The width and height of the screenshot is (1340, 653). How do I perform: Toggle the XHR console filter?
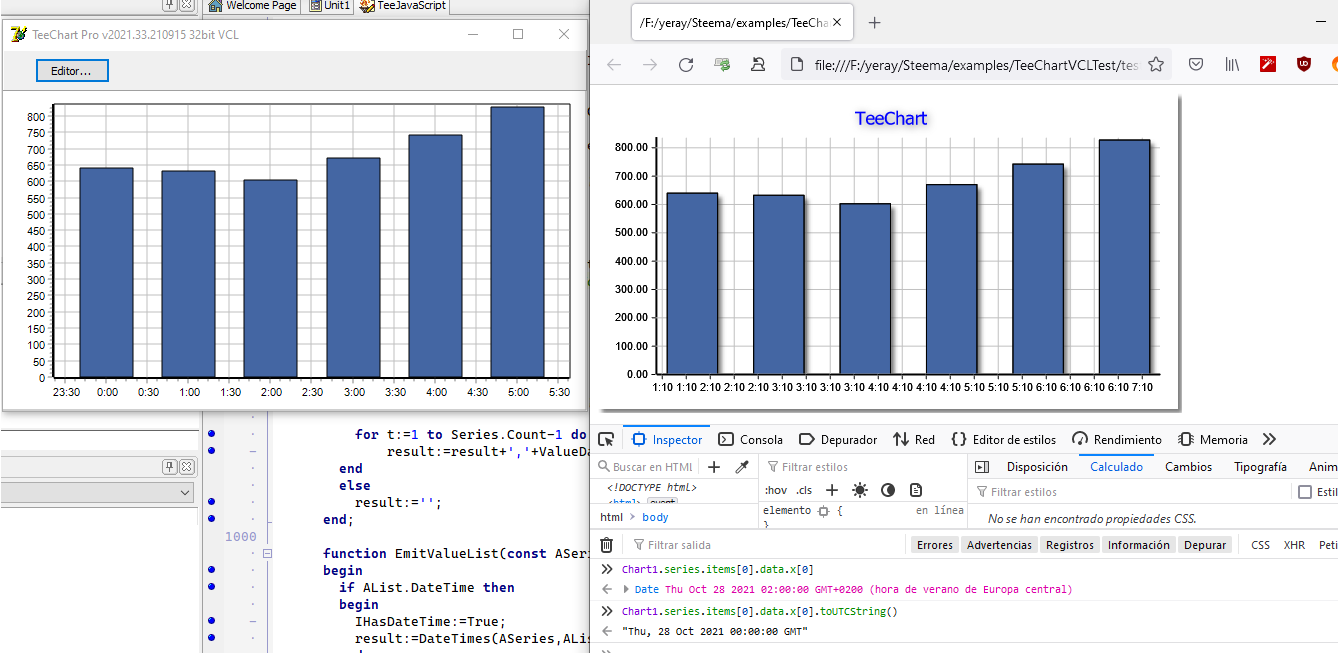tap(1294, 545)
